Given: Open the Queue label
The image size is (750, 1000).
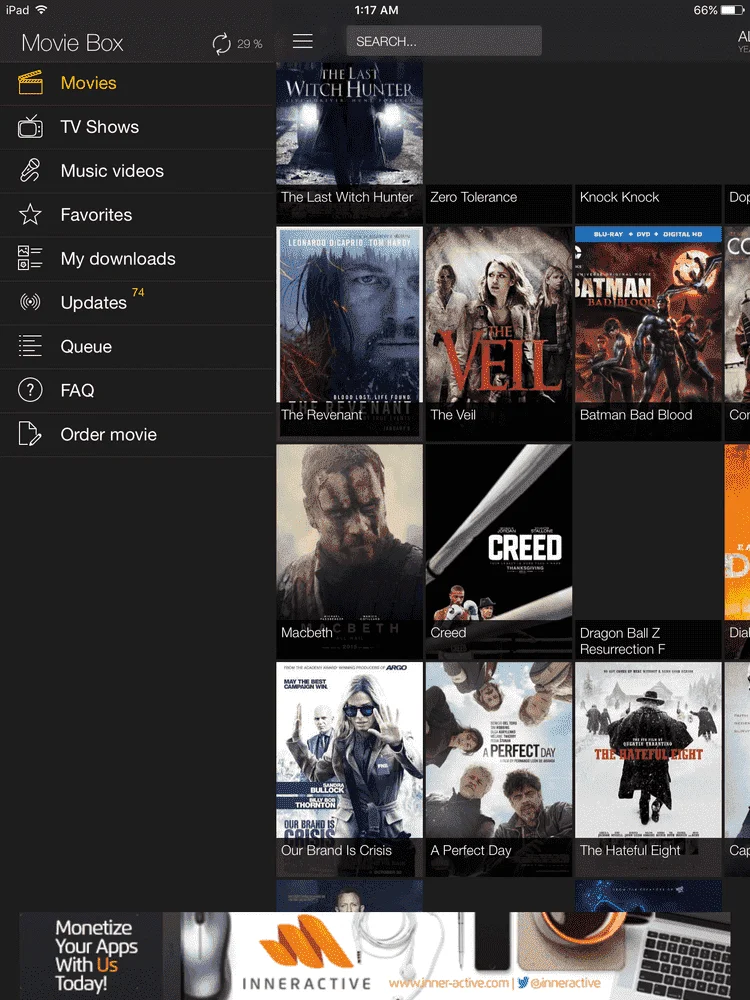Looking at the screenshot, I should click(86, 346).
